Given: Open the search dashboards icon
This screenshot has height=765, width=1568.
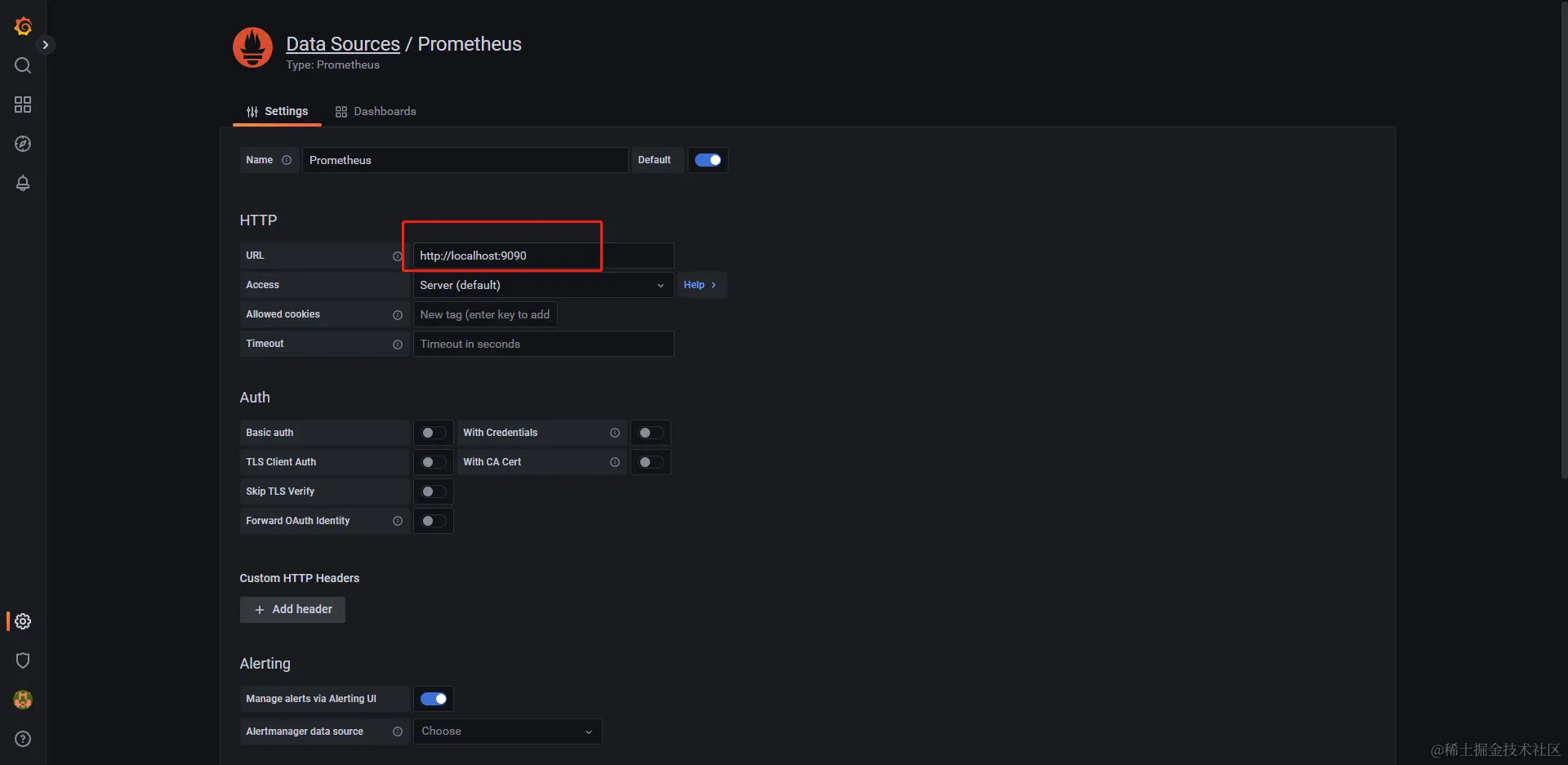Looking at the screenshot, I should click(23, 65).
